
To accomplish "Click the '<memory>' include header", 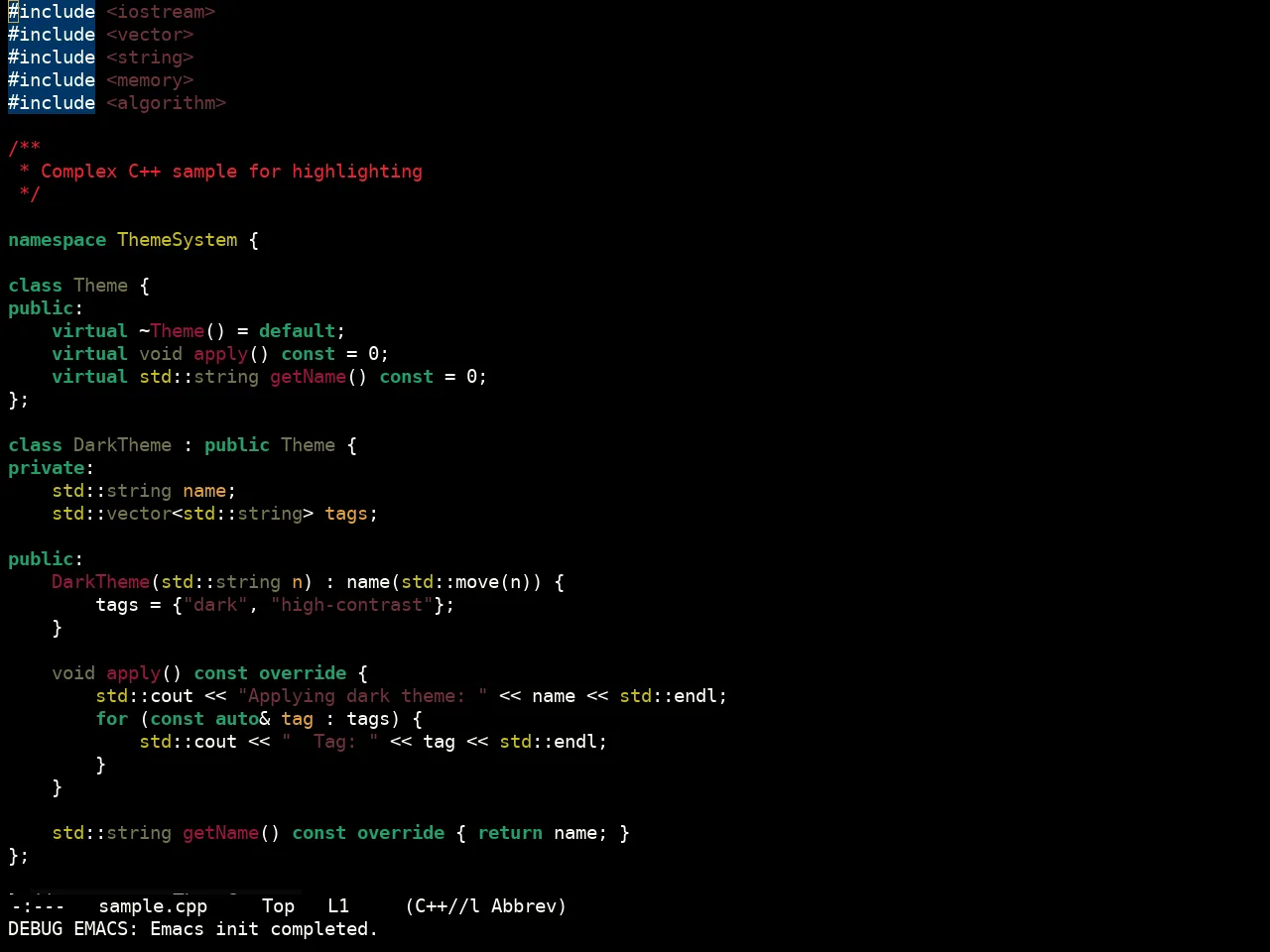I will click(150, 80).
